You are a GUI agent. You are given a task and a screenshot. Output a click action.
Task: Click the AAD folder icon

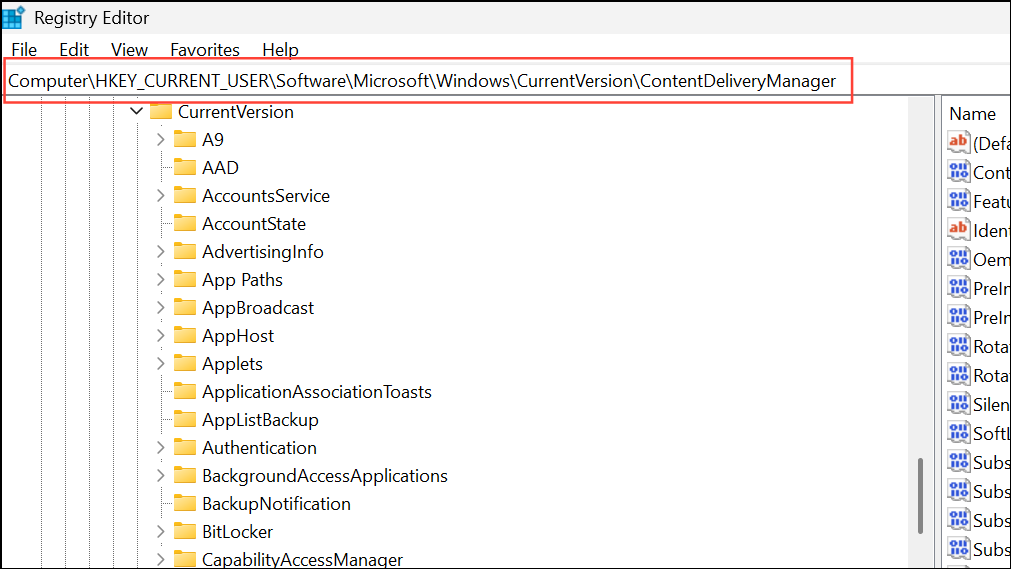tap(185, 168)
